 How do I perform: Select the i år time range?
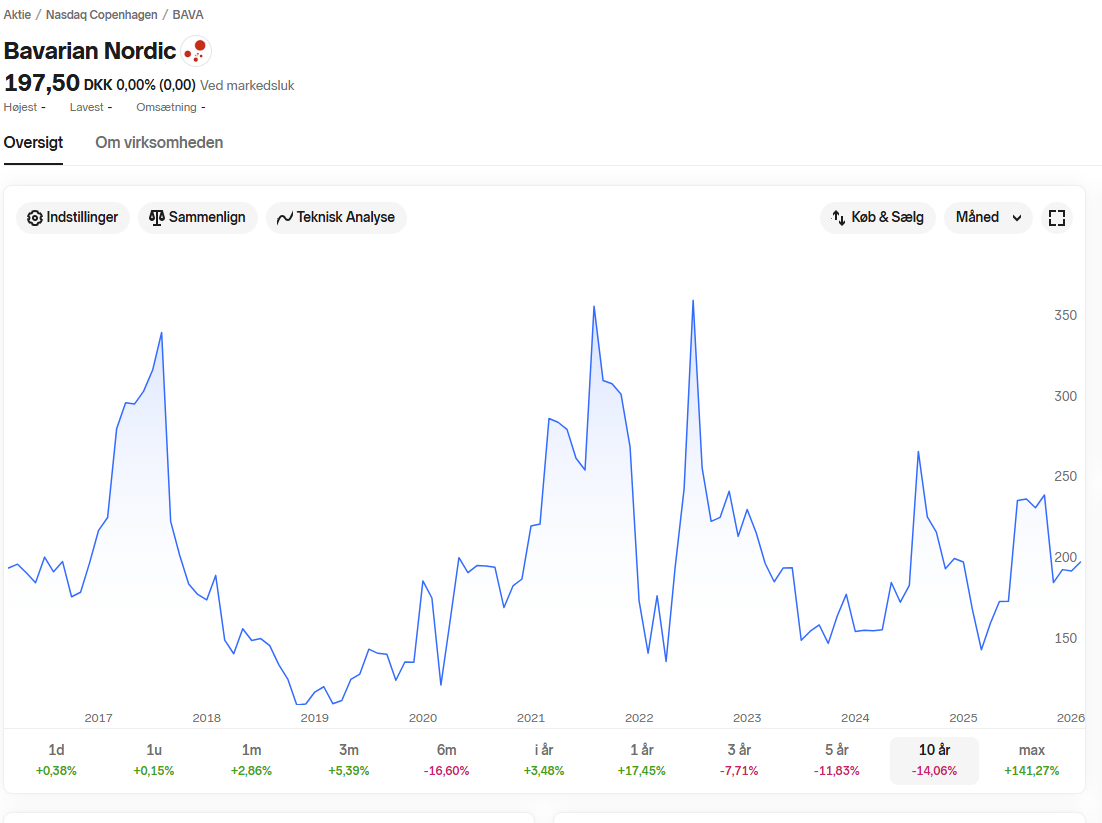[544, 760]
